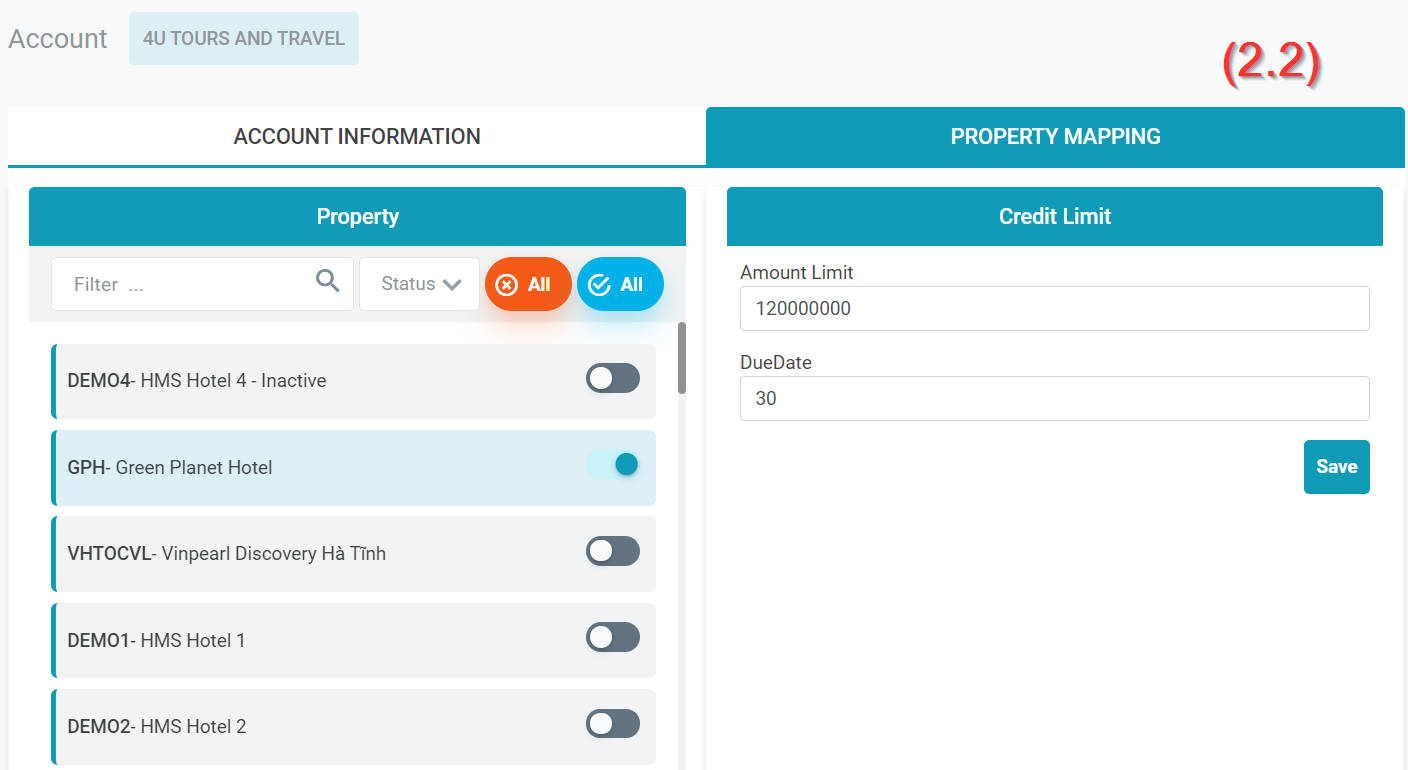Click the orange deselect All button

click(x=528, y=285)
